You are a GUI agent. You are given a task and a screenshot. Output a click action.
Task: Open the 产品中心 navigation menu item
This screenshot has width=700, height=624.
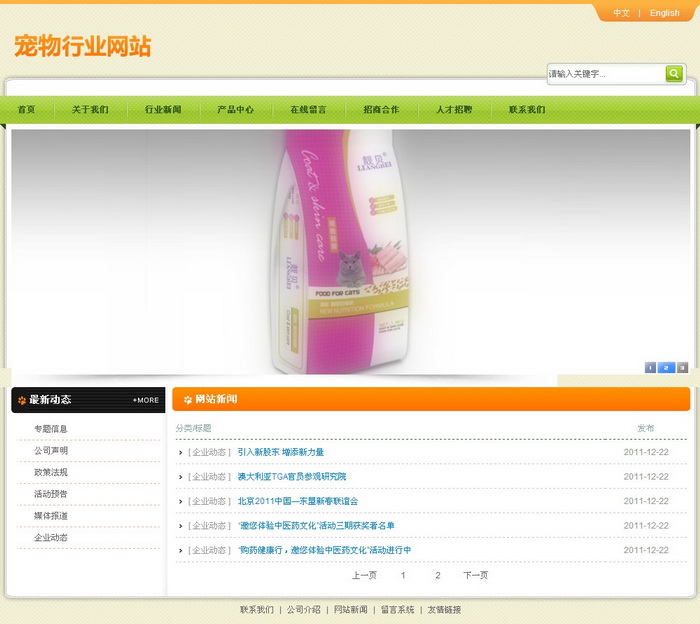pyautogui.click(x=235, y=110)
